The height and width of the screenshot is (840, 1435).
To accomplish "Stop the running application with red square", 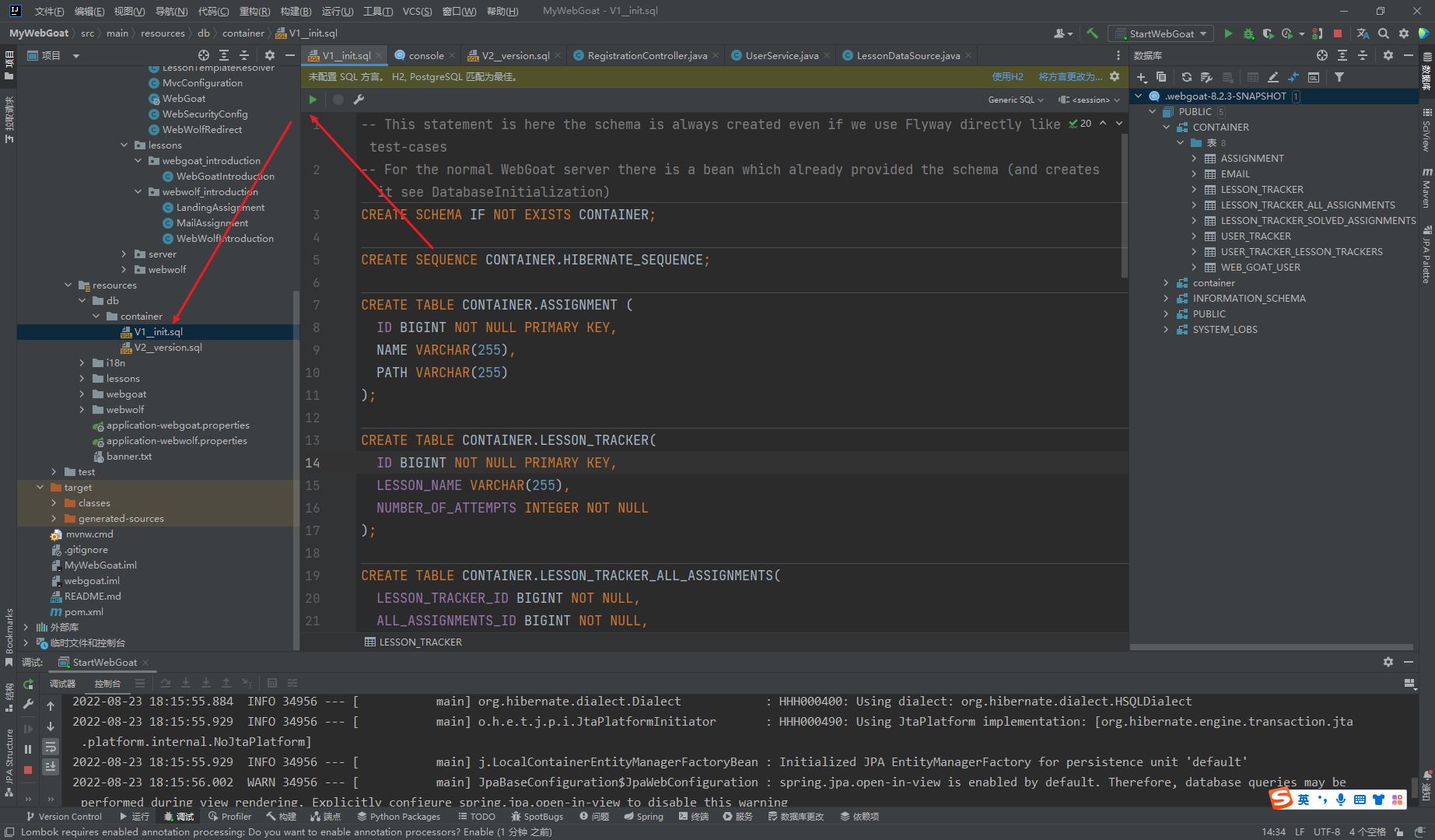I will point(1338,33).
